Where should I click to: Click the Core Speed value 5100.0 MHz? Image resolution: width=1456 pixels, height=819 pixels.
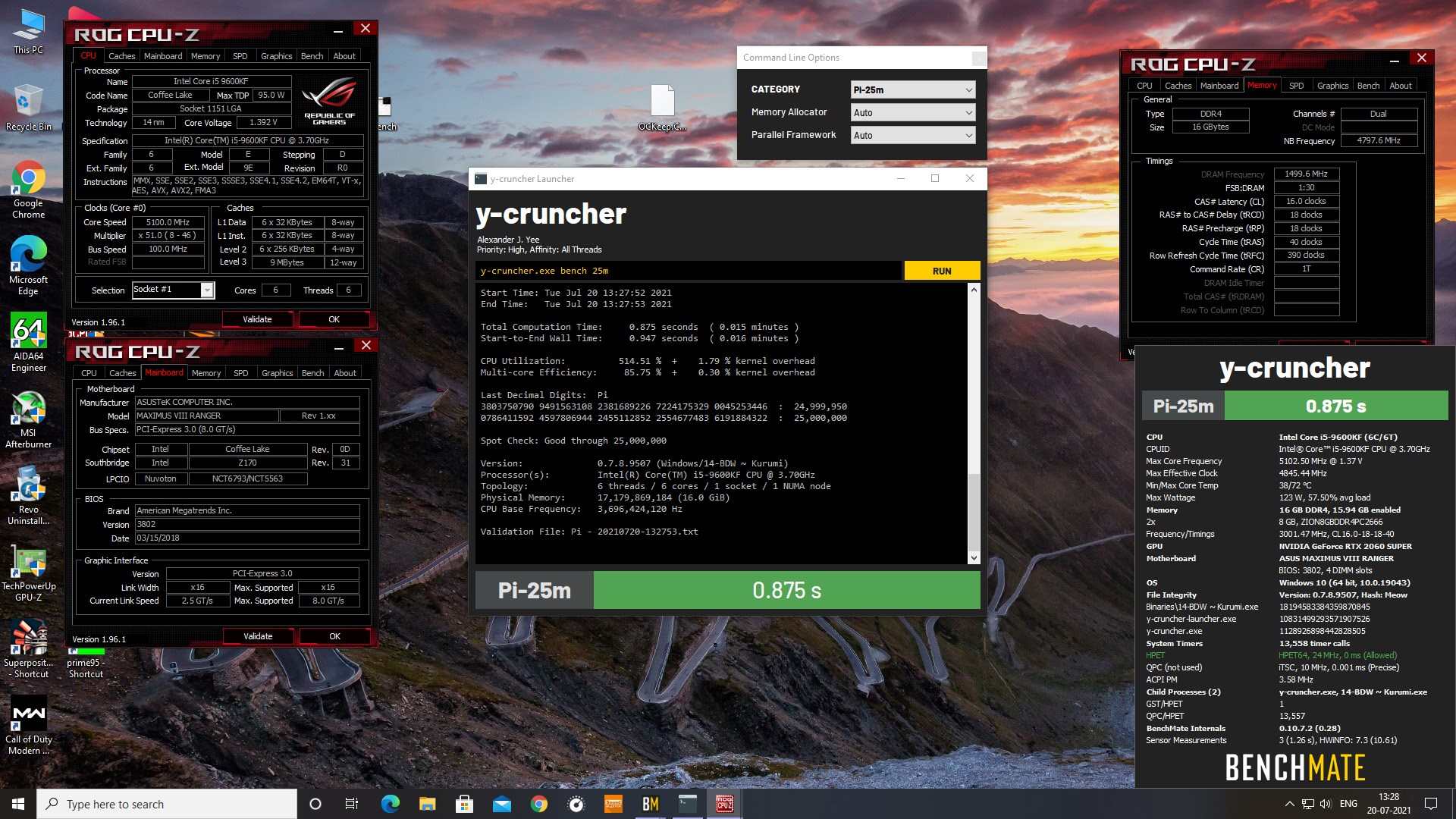[168, 222]
